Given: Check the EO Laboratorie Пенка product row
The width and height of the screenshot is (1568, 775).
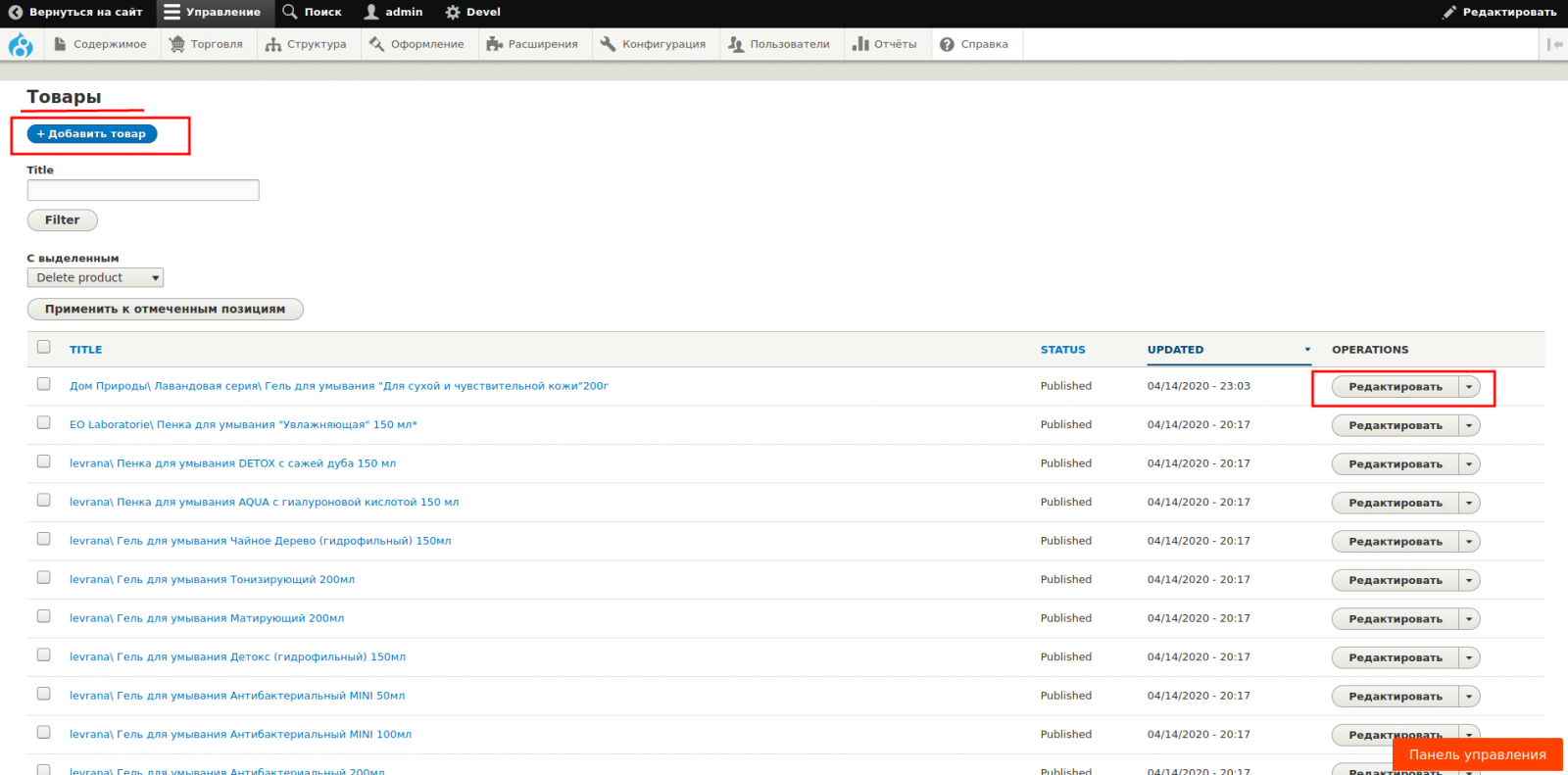Looking at the screenshot, I should pos(43,422).
